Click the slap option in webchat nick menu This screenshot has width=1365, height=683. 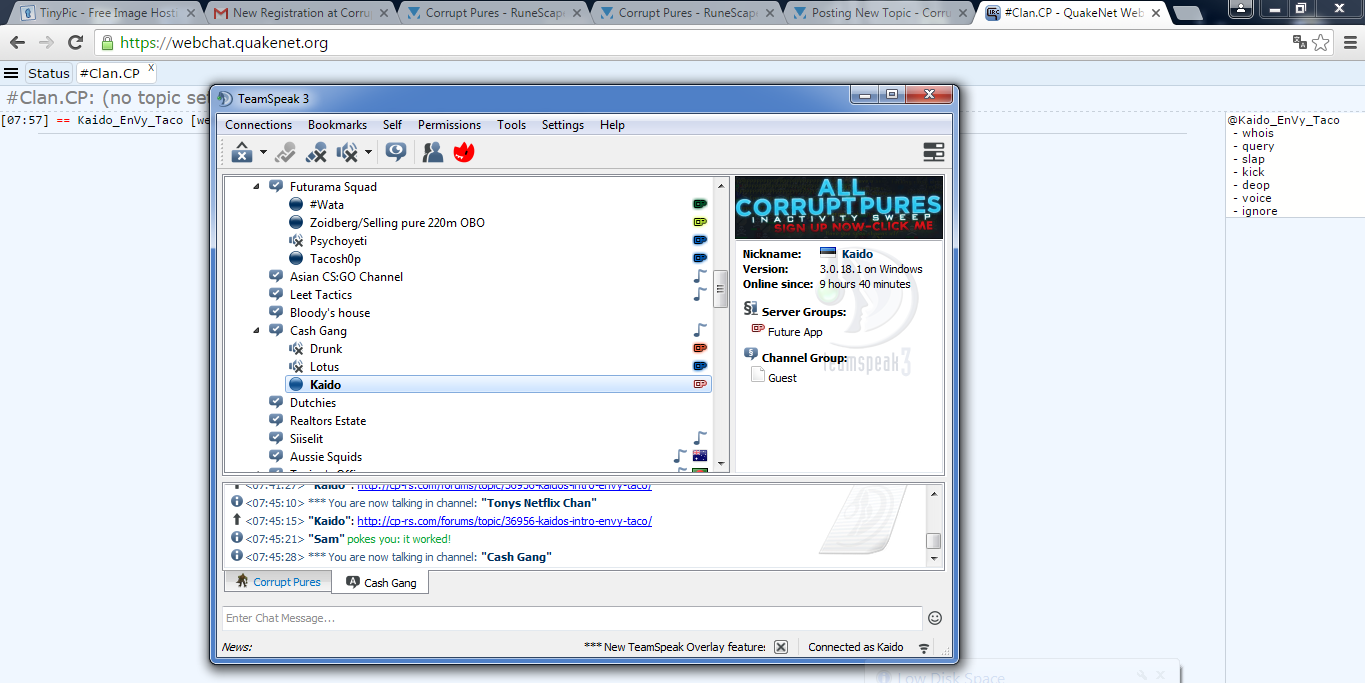1254,159
